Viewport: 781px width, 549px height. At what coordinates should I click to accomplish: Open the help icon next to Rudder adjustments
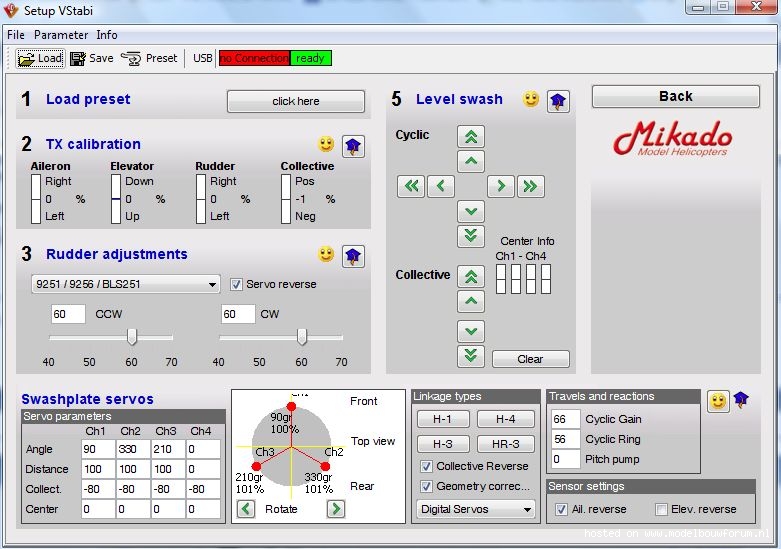(353, 257)
